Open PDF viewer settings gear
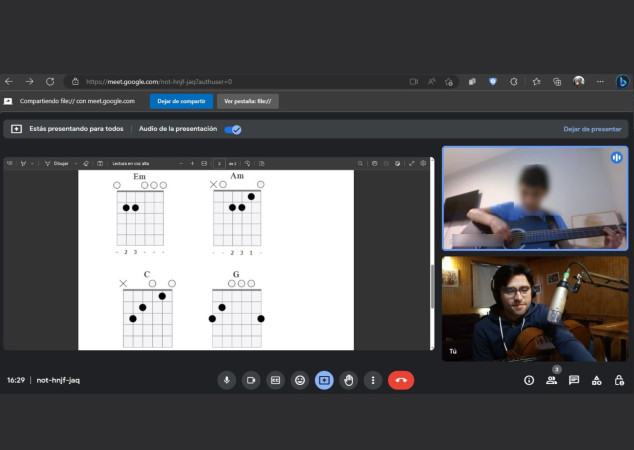The width and height of the screenshot is (634, 450). [423, 163]
